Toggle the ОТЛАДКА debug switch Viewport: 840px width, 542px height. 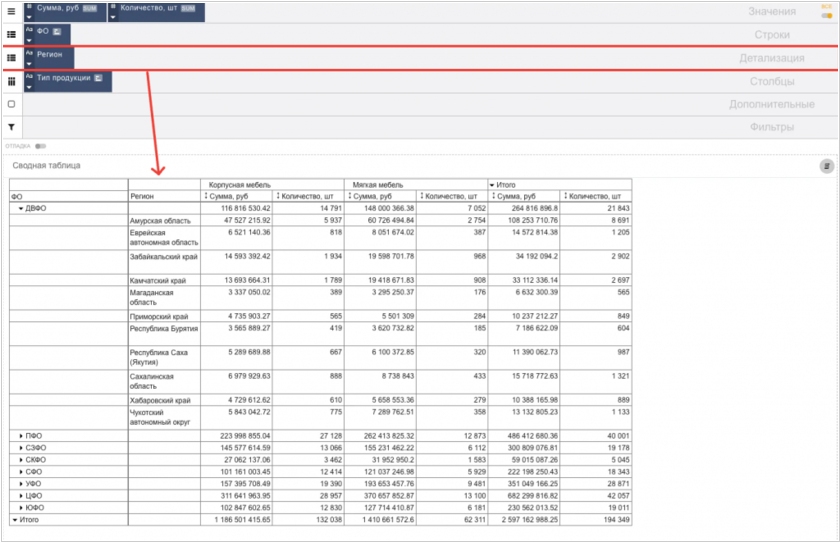point(40,146)
